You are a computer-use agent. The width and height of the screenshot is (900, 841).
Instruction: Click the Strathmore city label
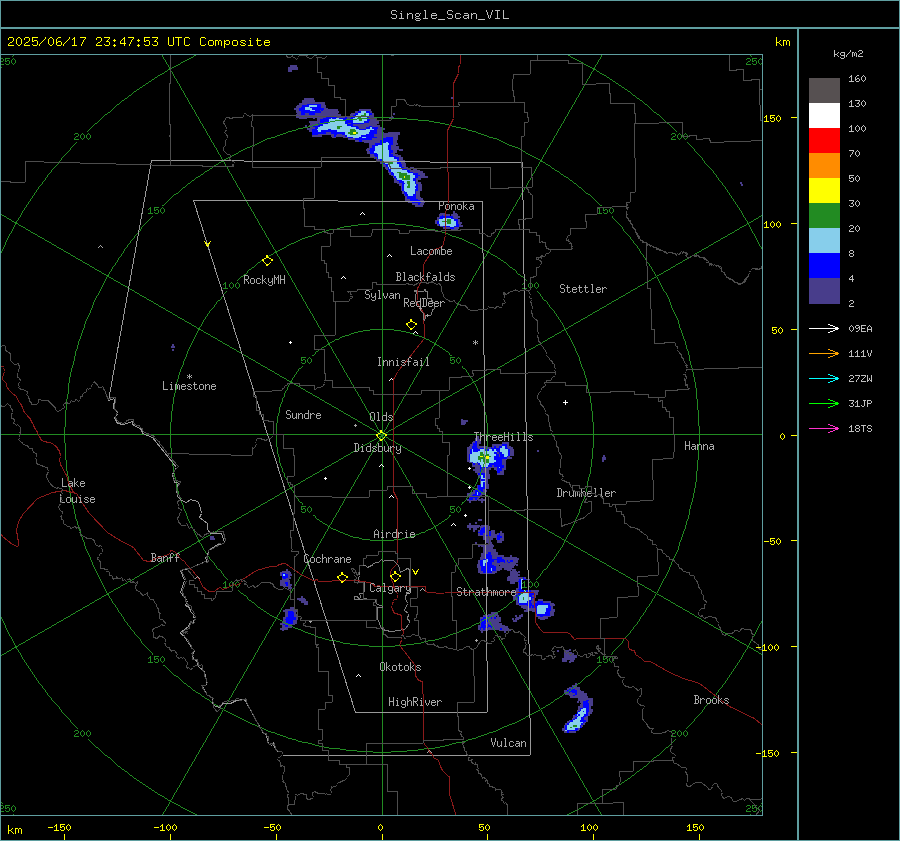point(486,592)
